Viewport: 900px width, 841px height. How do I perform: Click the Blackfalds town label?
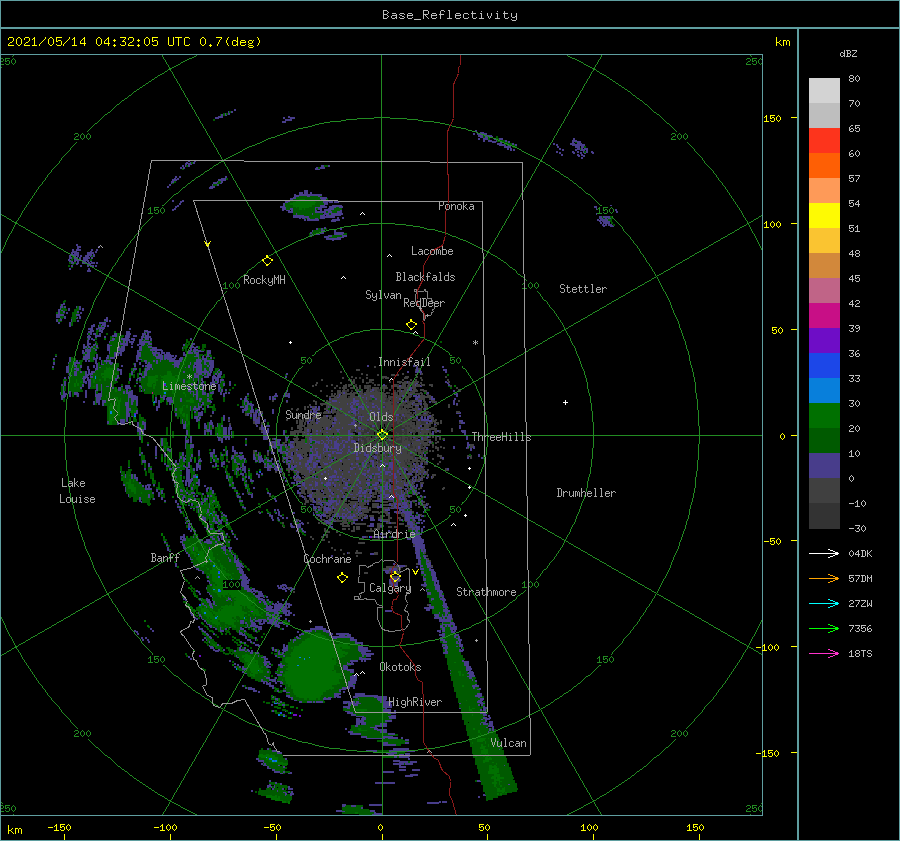pos(425,277)
